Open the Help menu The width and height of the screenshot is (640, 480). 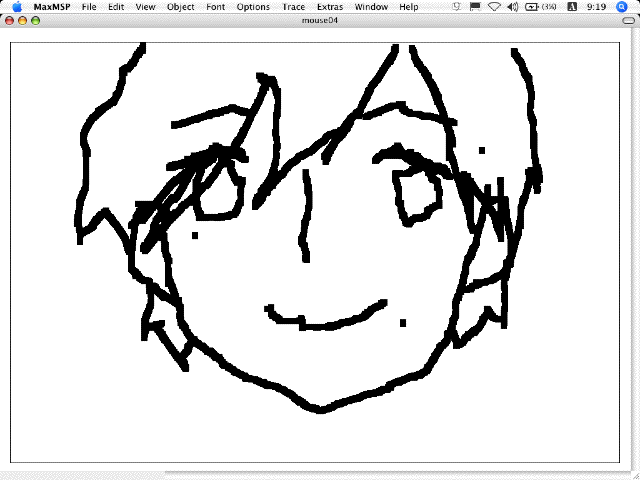[409, 7]
